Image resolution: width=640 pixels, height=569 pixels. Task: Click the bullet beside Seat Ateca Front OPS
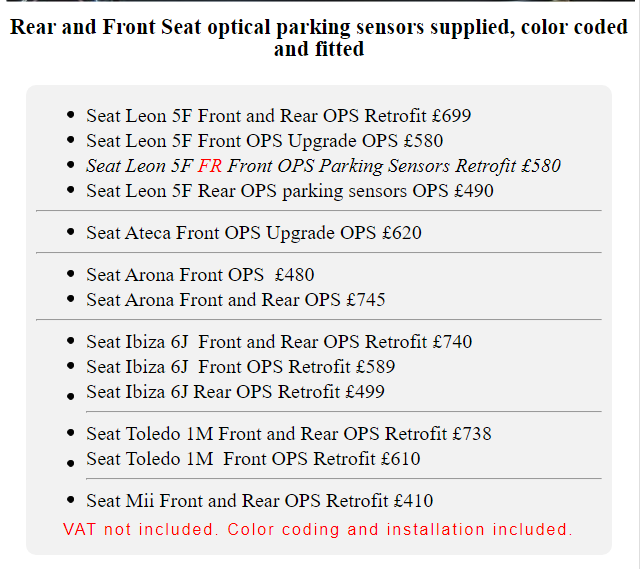pos(69,232)
